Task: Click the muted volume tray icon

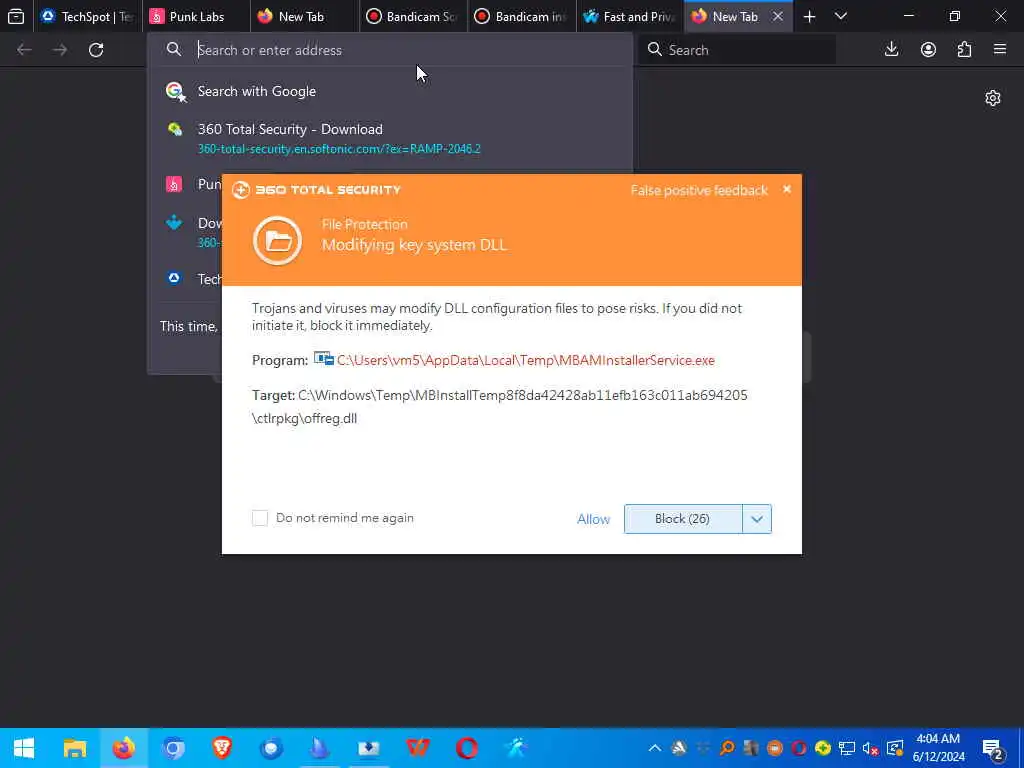Action: pyautogui.click(x=871, y=748)
